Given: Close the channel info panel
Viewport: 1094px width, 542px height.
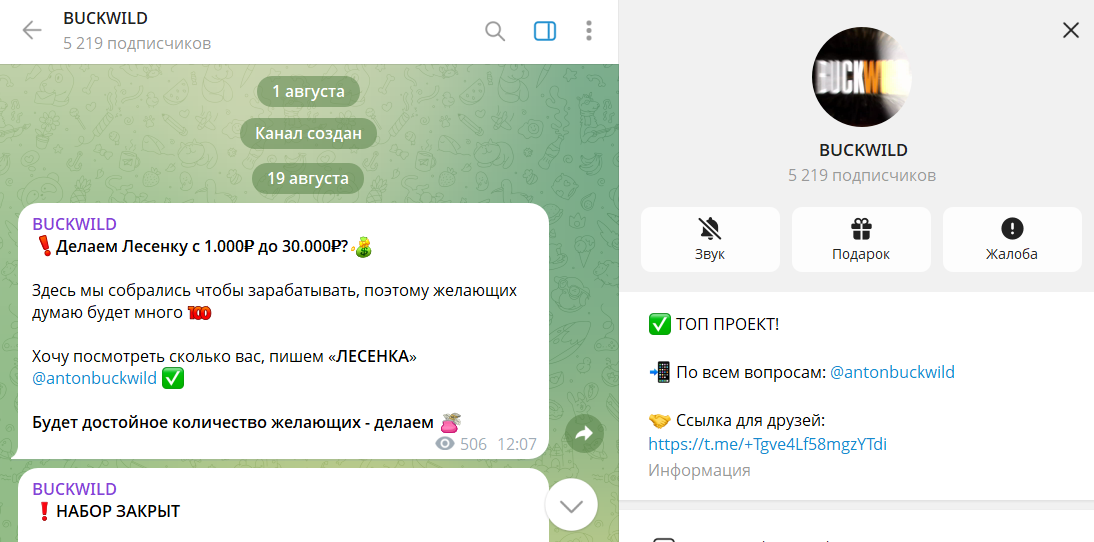Looking at the screenshot, I should pyautogui.click(x=1070, y=30).
